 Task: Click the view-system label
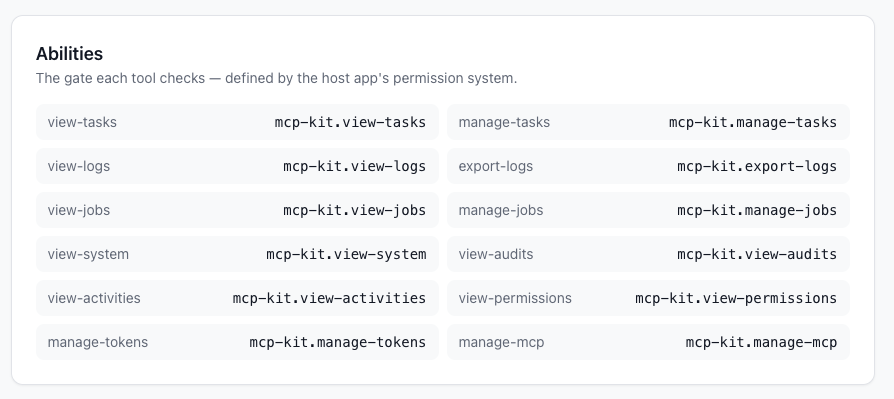click(88, 254)
